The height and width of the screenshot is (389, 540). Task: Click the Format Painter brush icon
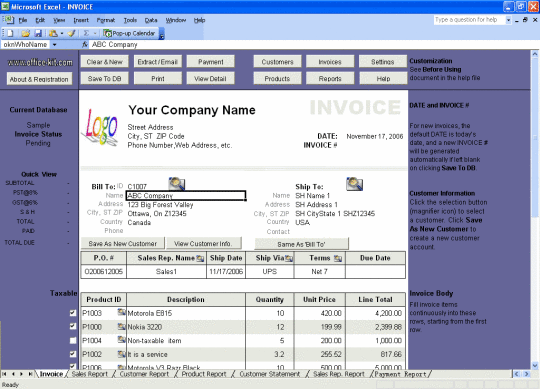point(72,33)
